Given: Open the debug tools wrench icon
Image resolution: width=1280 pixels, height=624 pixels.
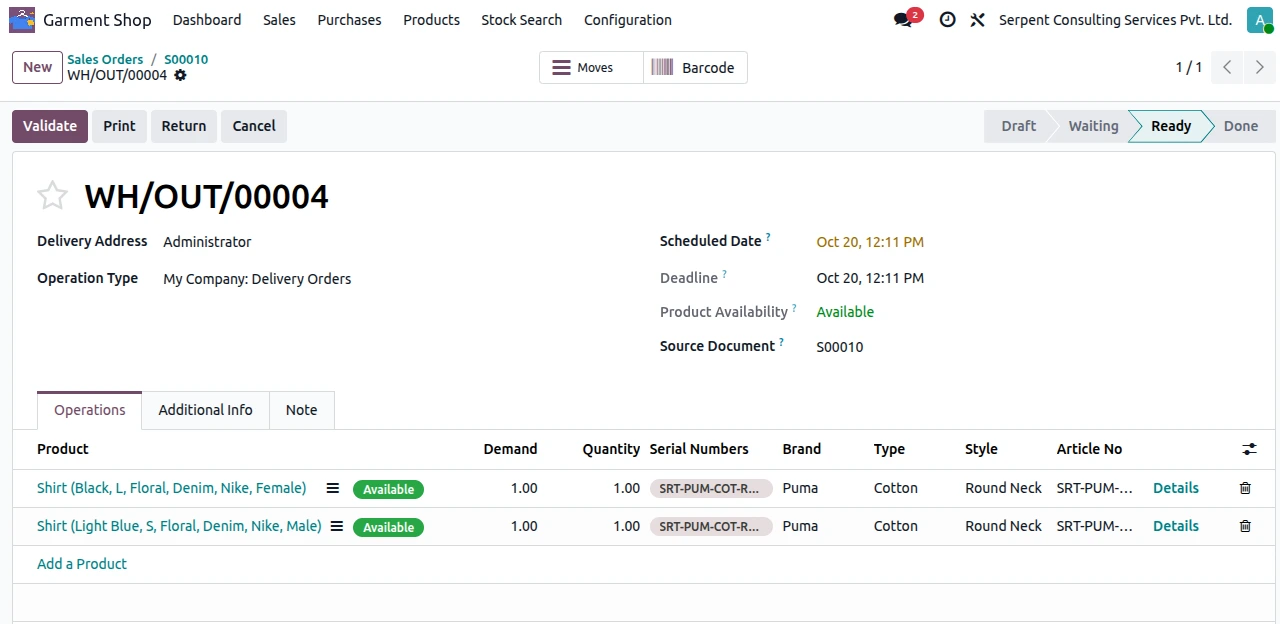Looking at the screenshot, I should click(x=978, y=20).
